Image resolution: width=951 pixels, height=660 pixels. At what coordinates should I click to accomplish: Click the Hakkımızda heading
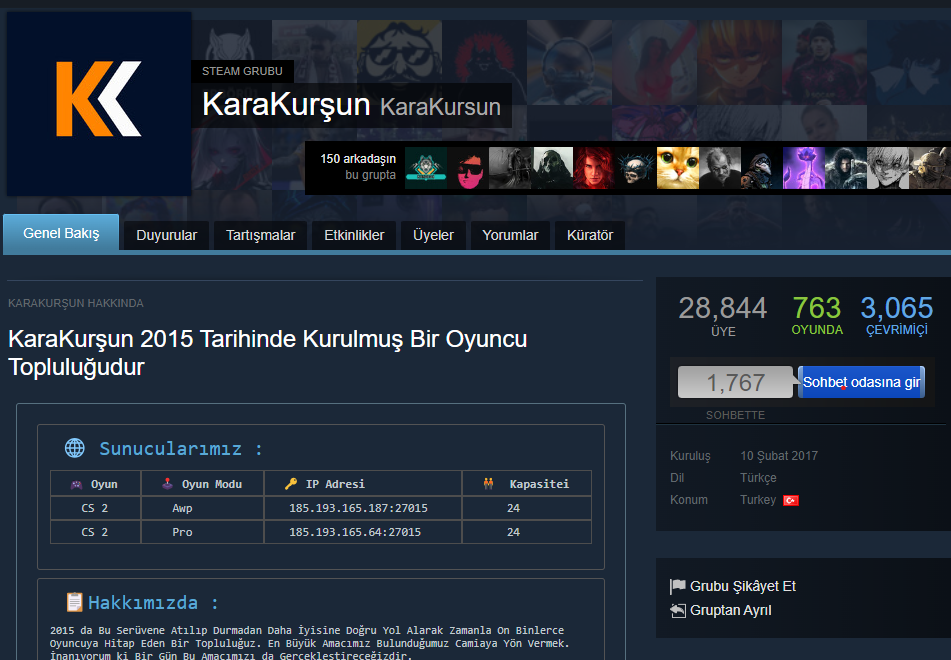153,603
